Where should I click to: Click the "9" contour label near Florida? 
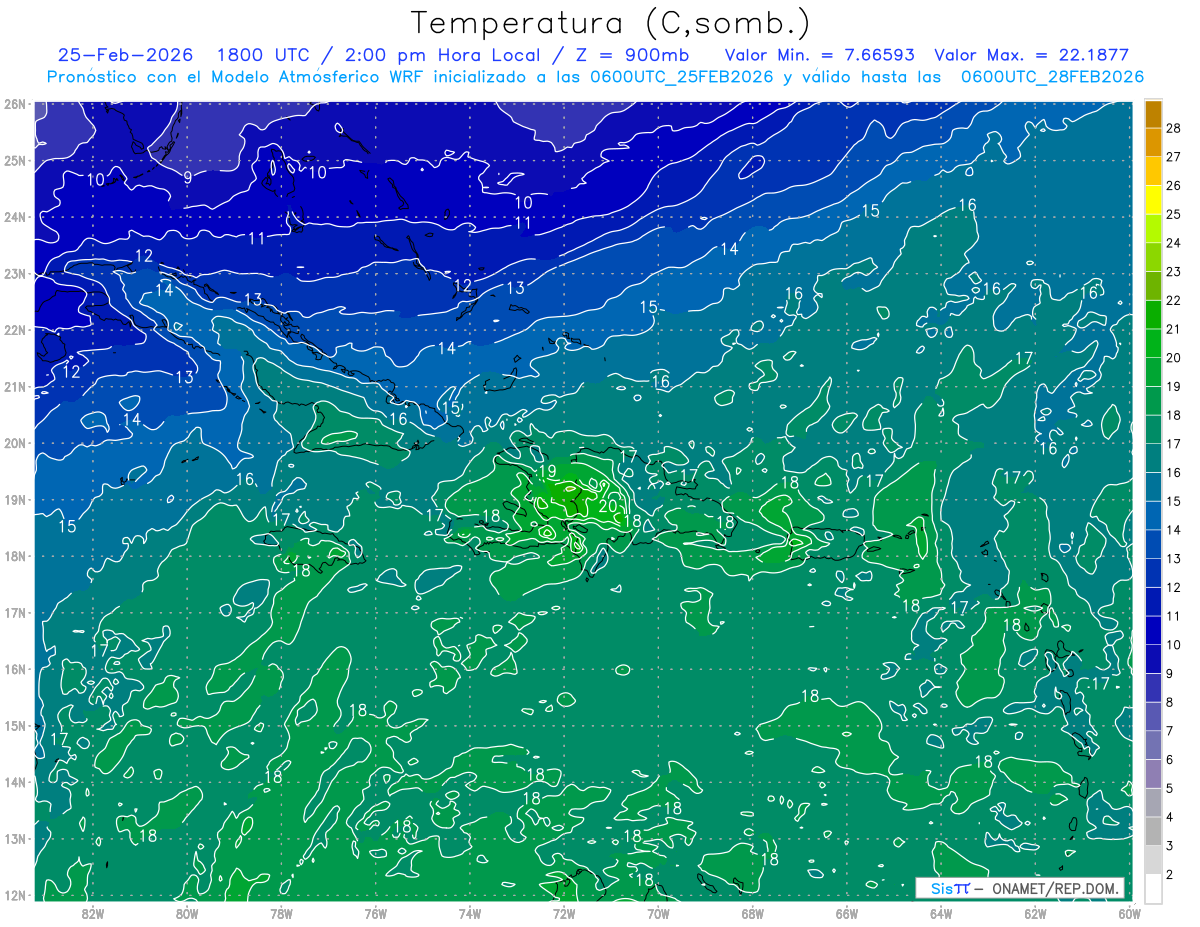(x=188, y=177)
